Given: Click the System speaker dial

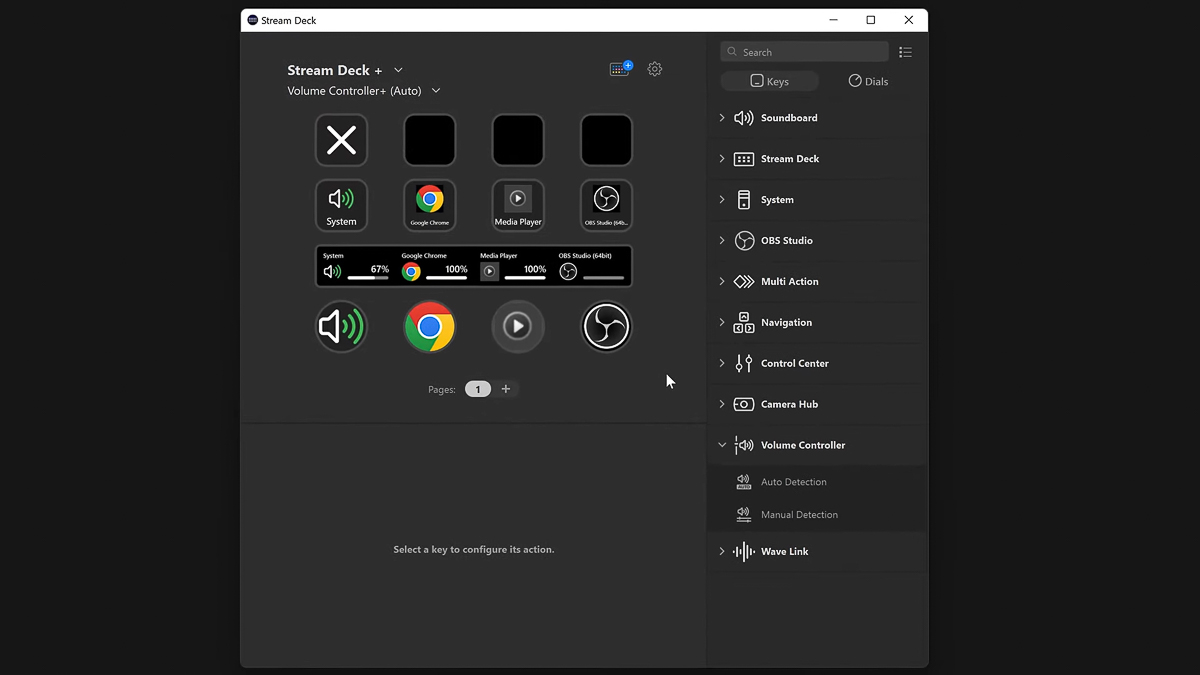Looking at the screenshot, I should pos(341,326).
